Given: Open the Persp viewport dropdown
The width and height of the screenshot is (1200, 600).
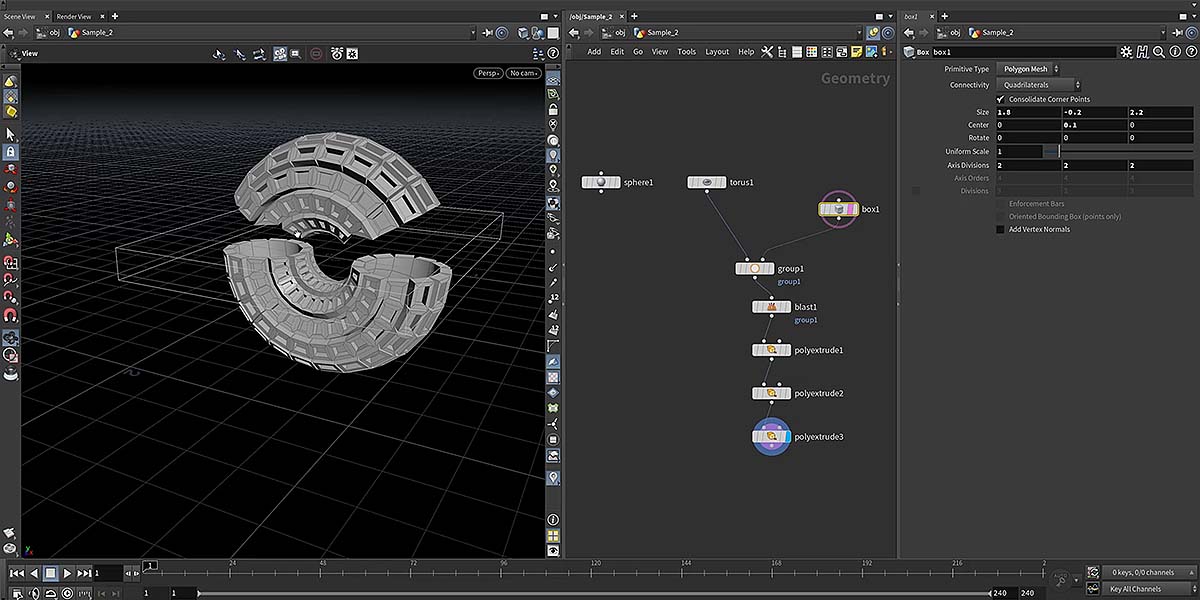Looking at the screenshot, I should 488,73.
